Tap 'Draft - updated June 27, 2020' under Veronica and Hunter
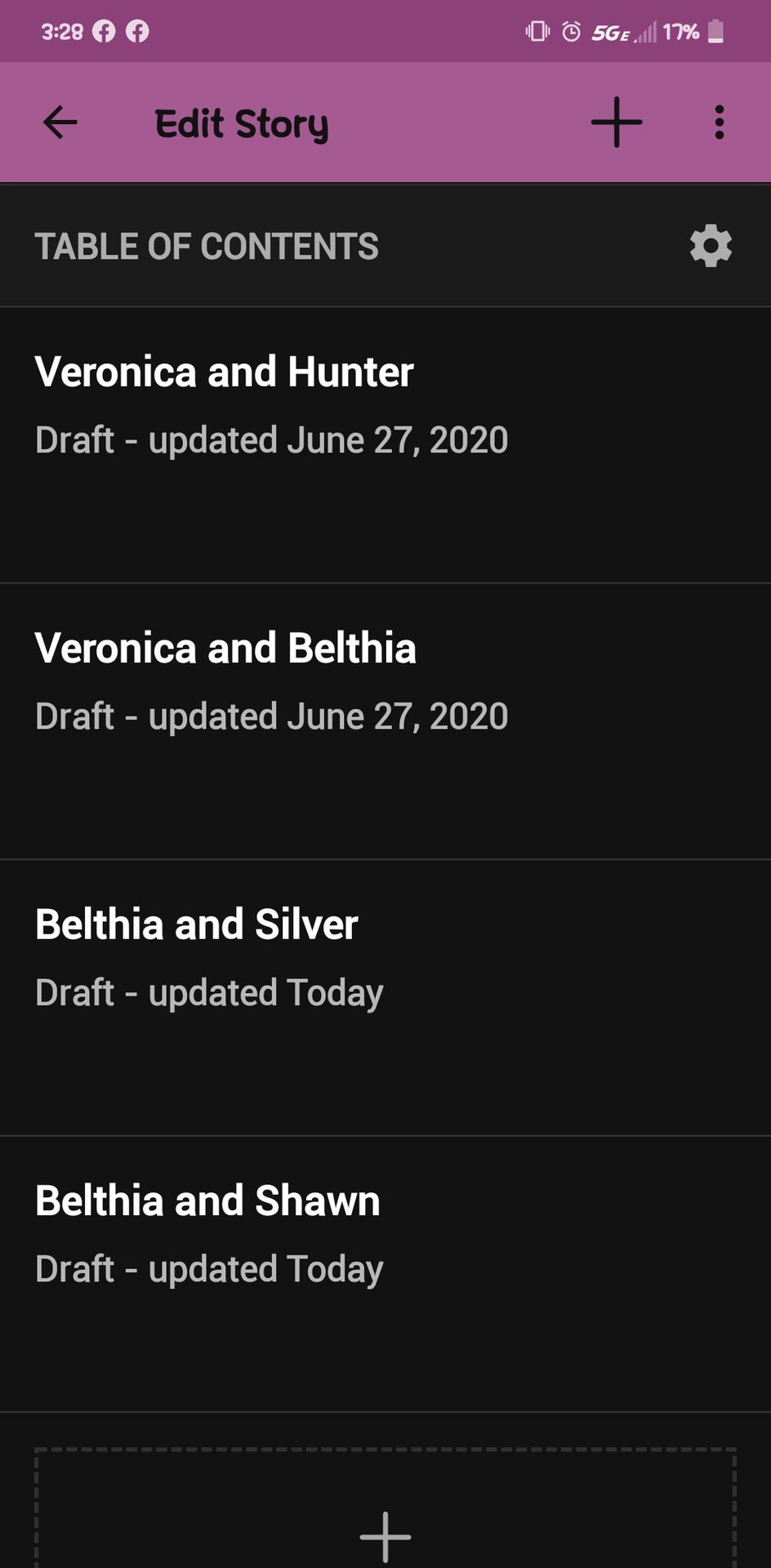771x1568 pixels. pos(272,440)
